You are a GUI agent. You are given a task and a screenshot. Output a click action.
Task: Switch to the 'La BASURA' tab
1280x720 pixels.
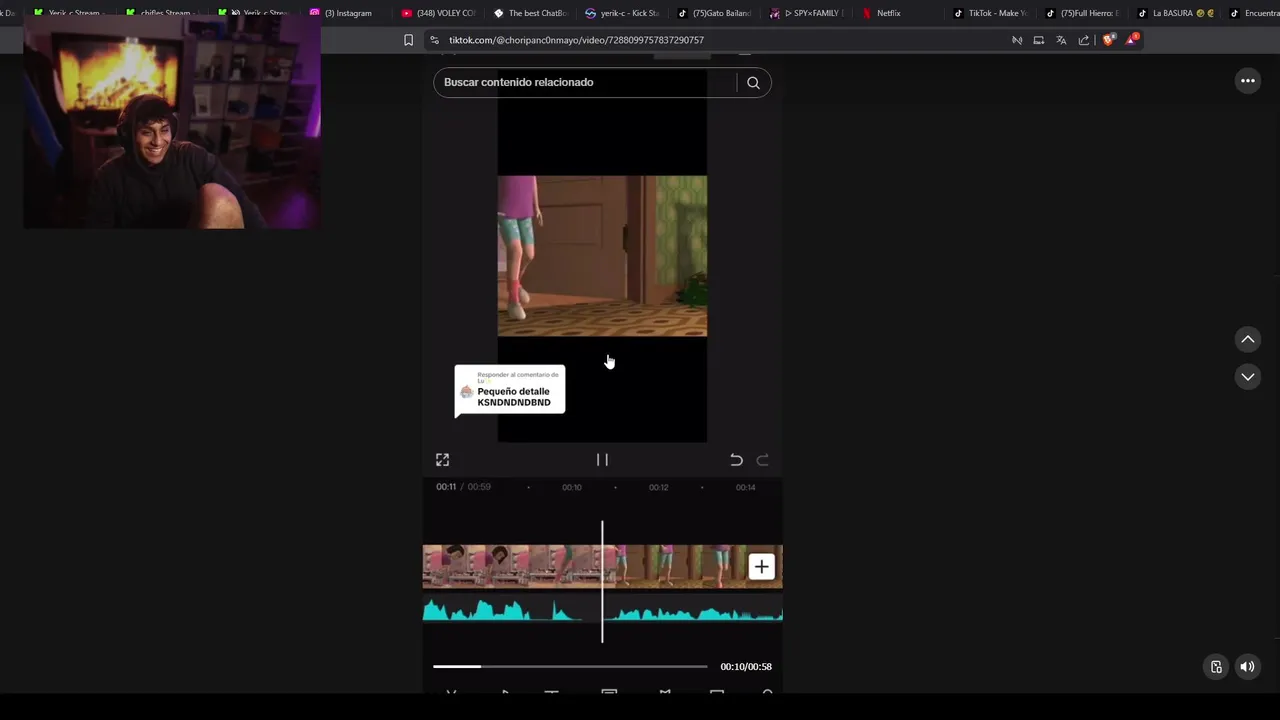1175,13
